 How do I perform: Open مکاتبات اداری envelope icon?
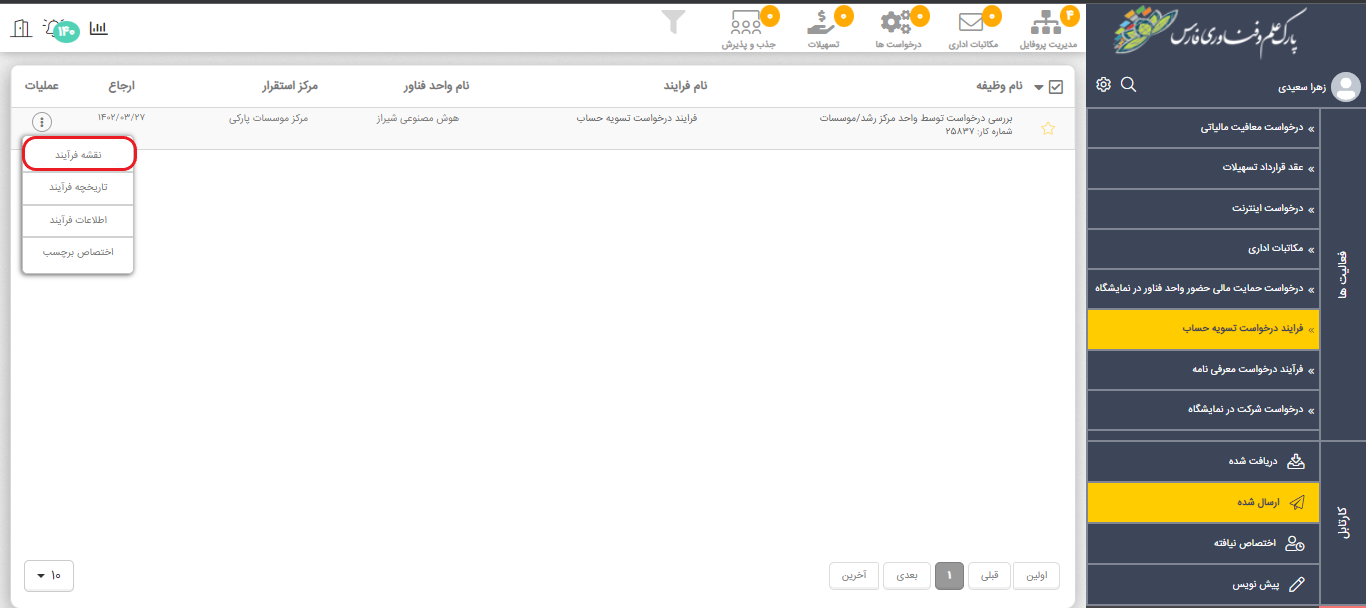click(x=972, y=24)
